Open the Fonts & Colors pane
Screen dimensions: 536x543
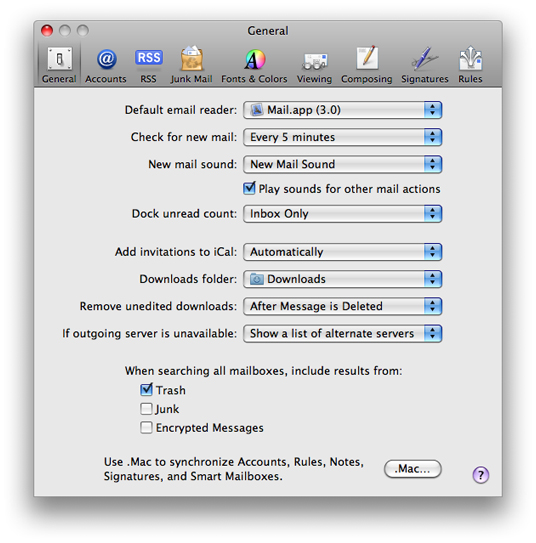[254, 65]
